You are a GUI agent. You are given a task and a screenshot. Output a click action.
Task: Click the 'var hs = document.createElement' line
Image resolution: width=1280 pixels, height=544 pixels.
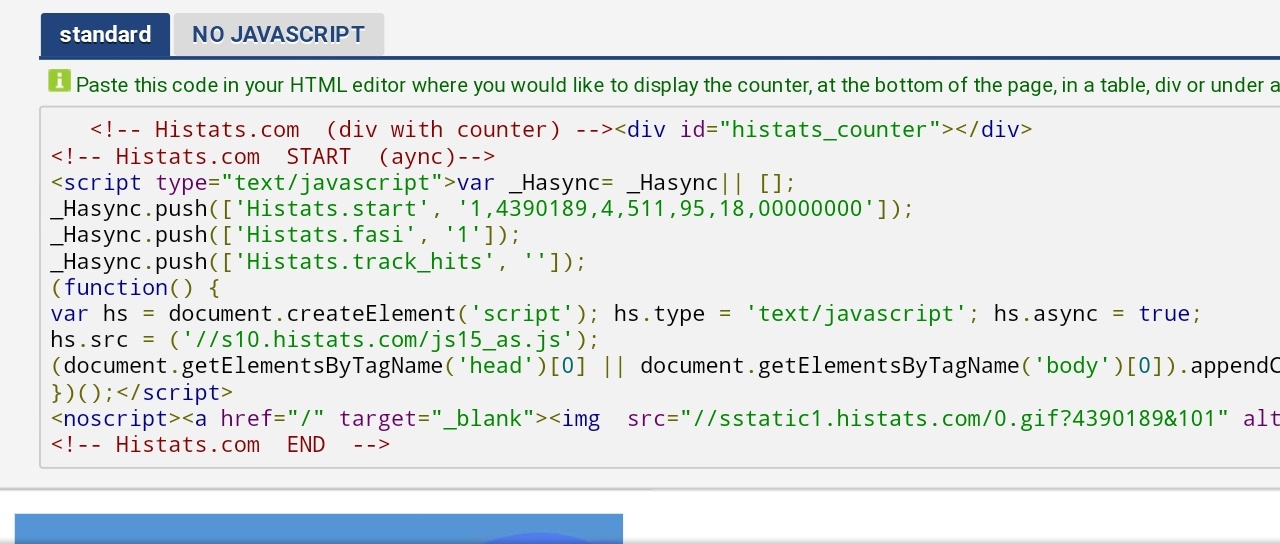[x=626, y=313]
